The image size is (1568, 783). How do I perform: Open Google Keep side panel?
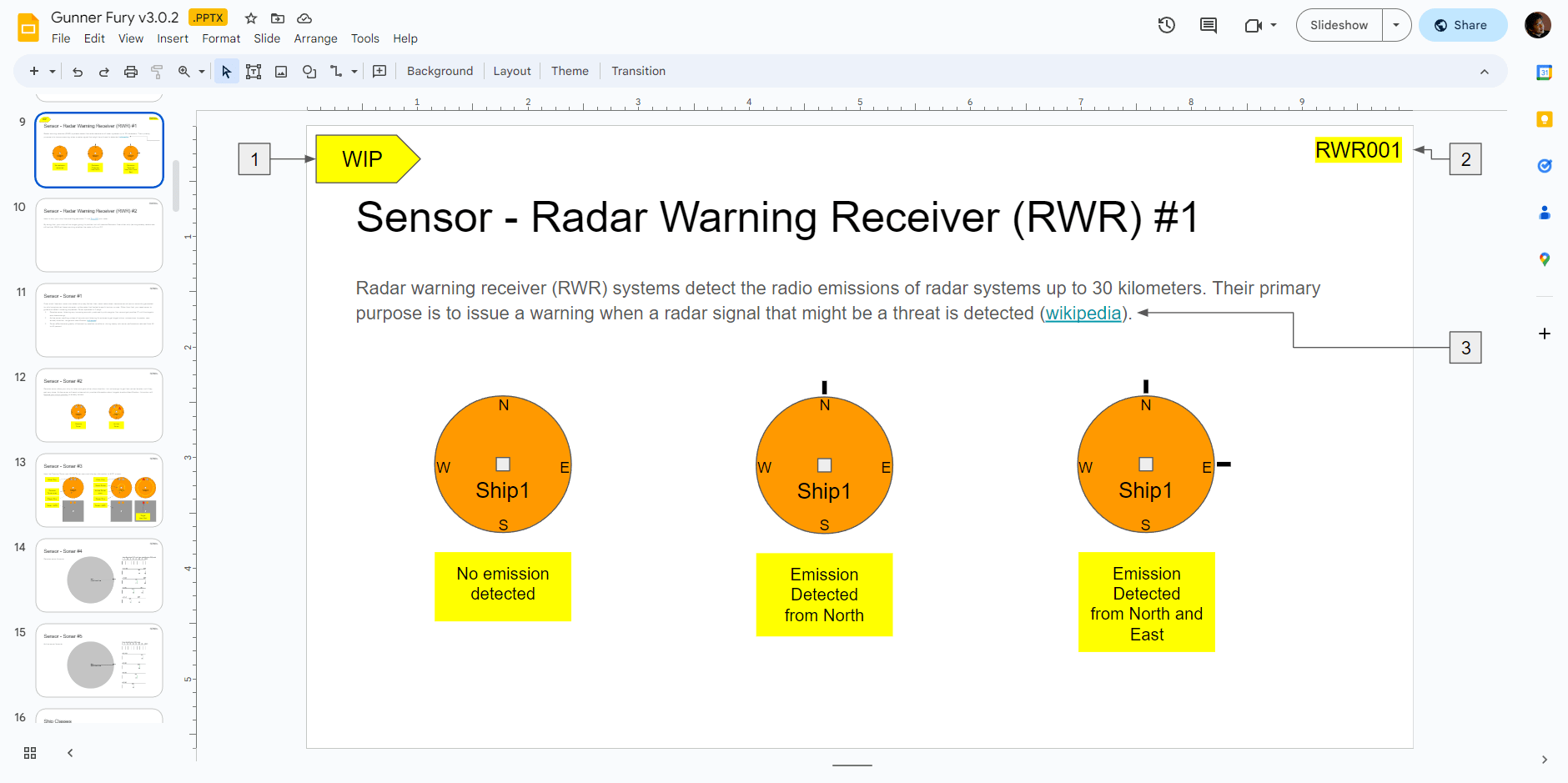point(1545,119)
